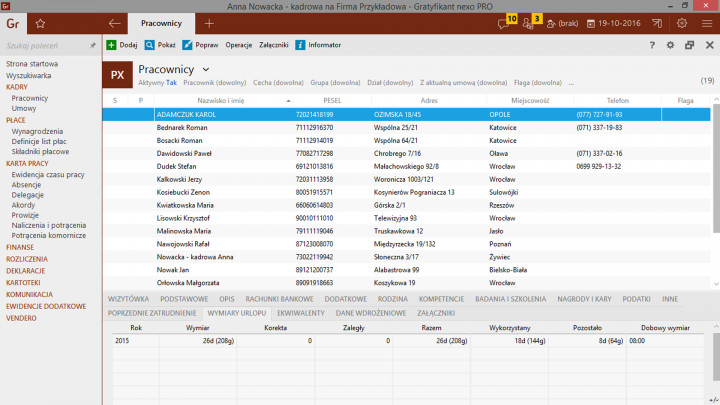Switch to the RODZINA tab
This screenshot has width=720, height=405.
392,298
